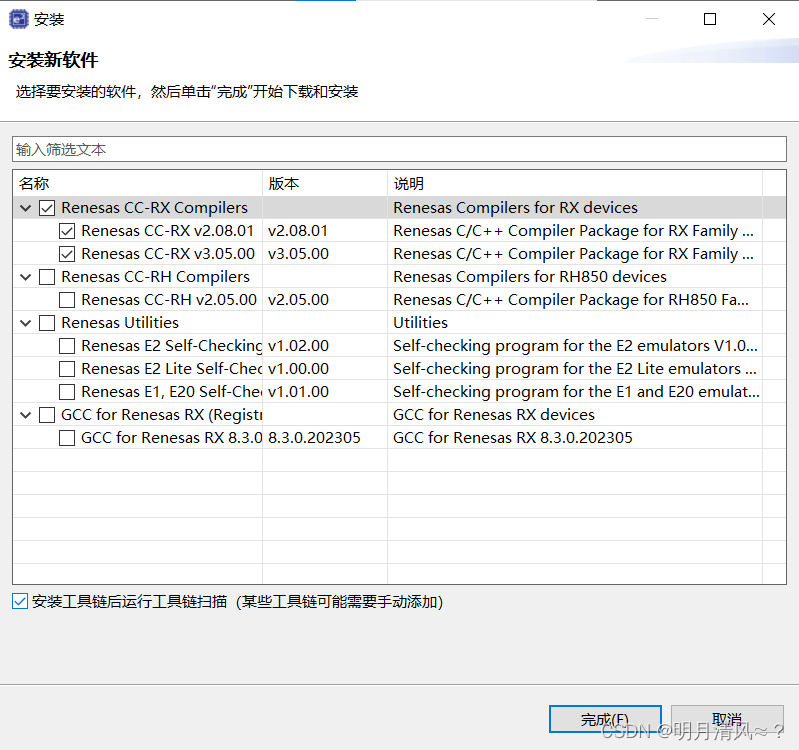Viewport: 799px width, 750px height.
Task: Collapse the Renesas CC-RX Compilers group
Action: click(x=25, y=208)
